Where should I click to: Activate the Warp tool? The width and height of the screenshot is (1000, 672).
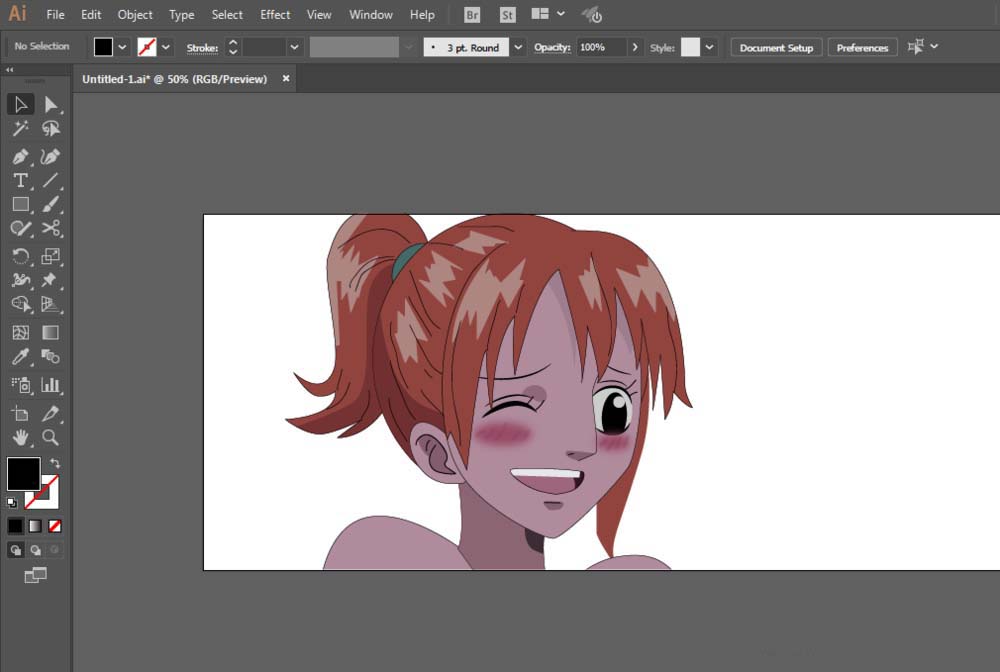tap(20, 280)
